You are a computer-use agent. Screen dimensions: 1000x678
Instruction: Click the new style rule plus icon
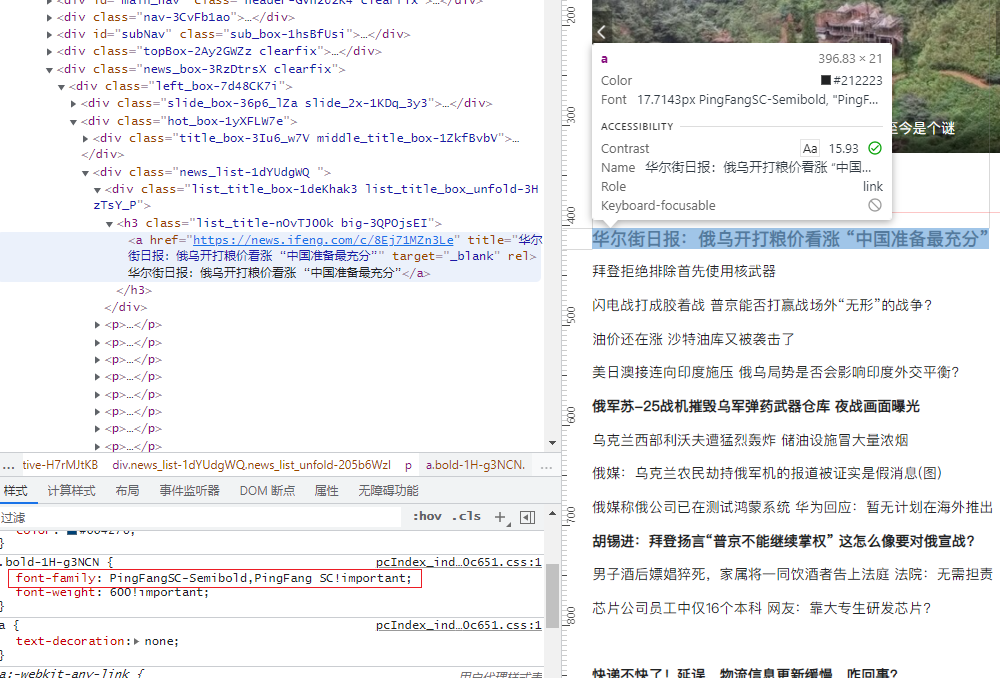click(501, 517)
